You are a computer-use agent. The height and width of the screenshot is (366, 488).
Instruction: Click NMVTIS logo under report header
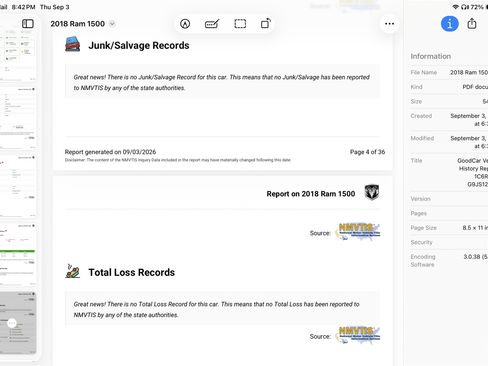tap(358, 231)
